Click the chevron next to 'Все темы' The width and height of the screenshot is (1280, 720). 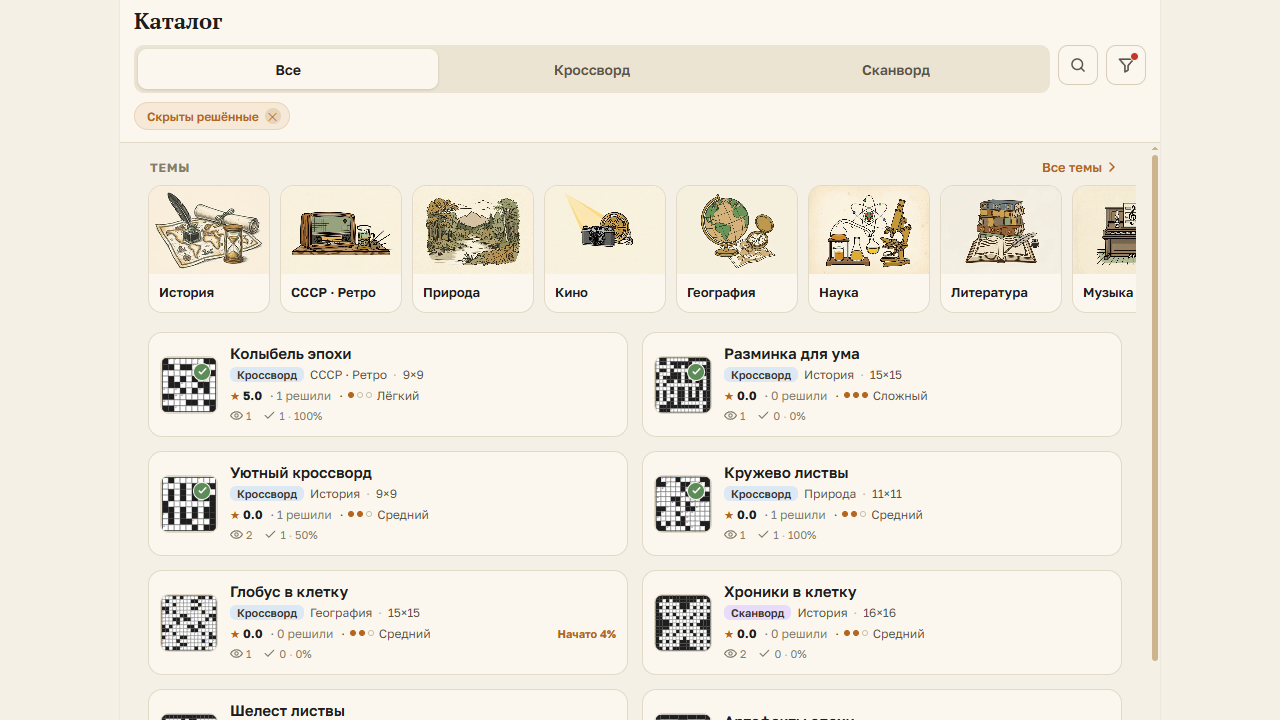[x=1112, y=168]
